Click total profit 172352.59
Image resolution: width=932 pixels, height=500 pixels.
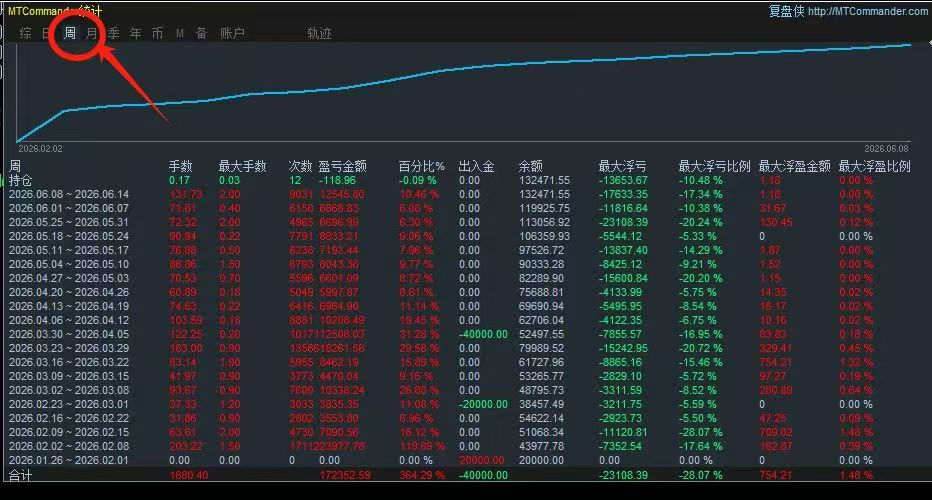pyautogui.click(x=345, y=475)
